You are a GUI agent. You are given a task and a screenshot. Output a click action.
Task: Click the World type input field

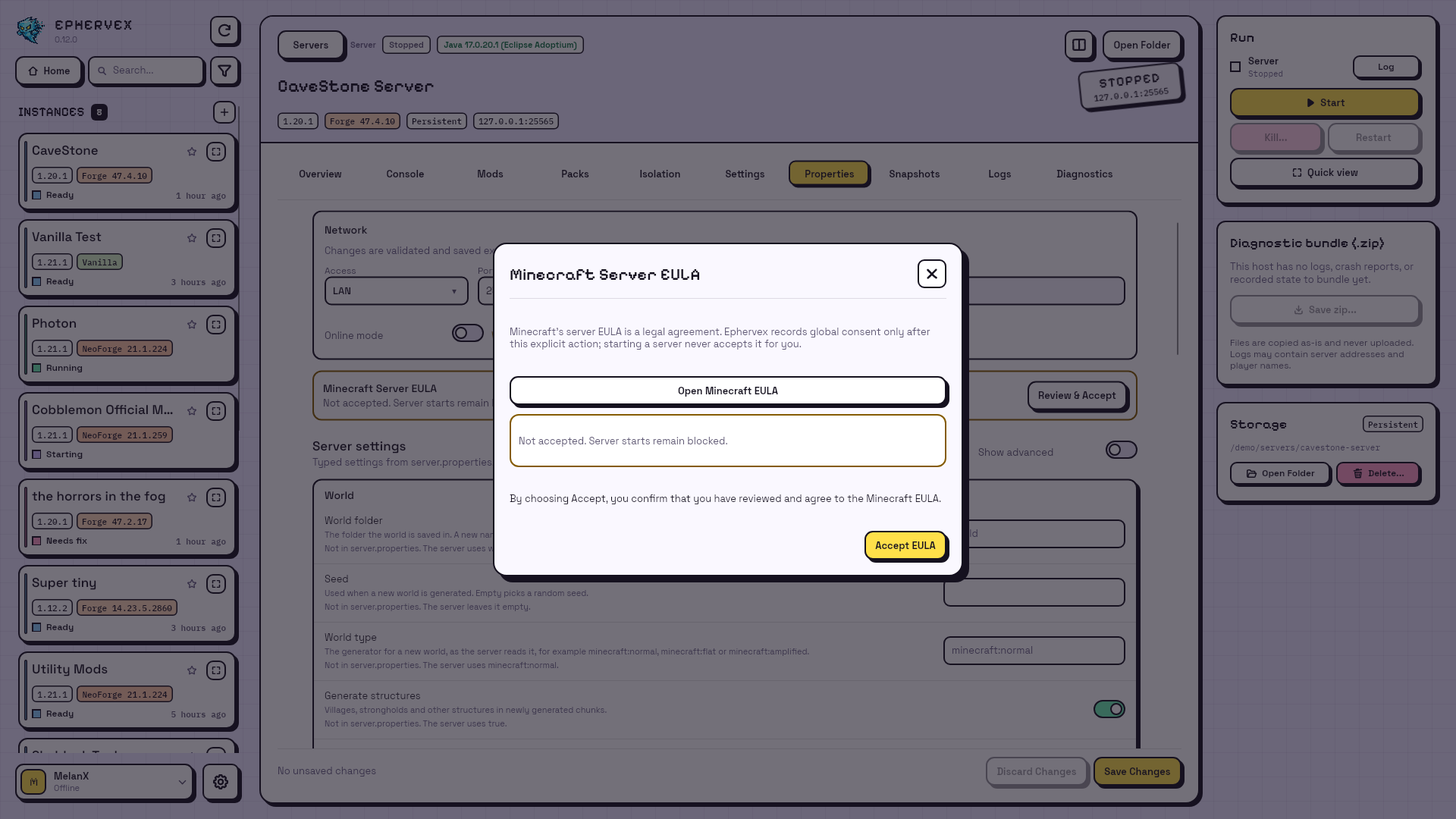pyautogui.click(x=1034, y=651)
